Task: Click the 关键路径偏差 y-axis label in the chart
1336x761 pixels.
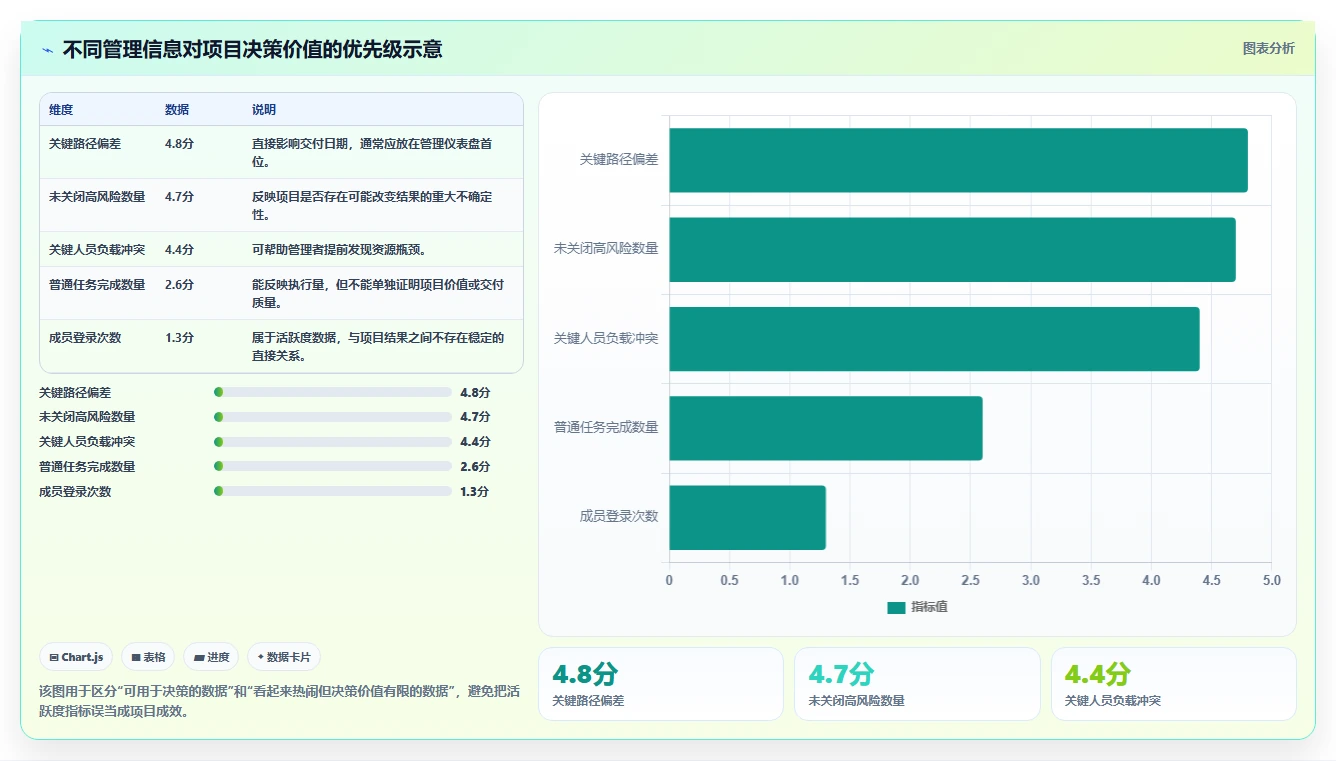Action: pos(619,159)
